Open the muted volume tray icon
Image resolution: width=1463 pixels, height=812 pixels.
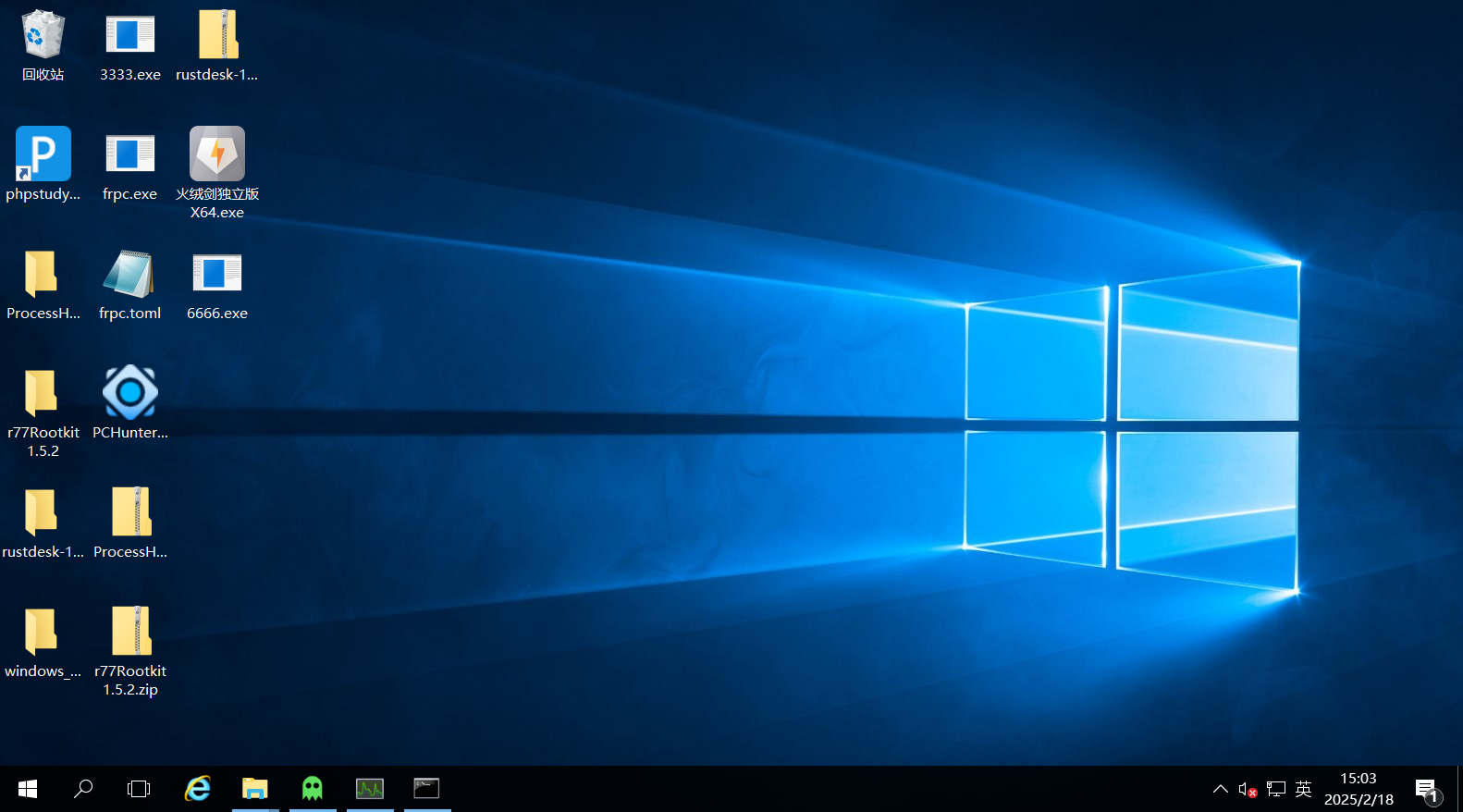point(1248,789)
